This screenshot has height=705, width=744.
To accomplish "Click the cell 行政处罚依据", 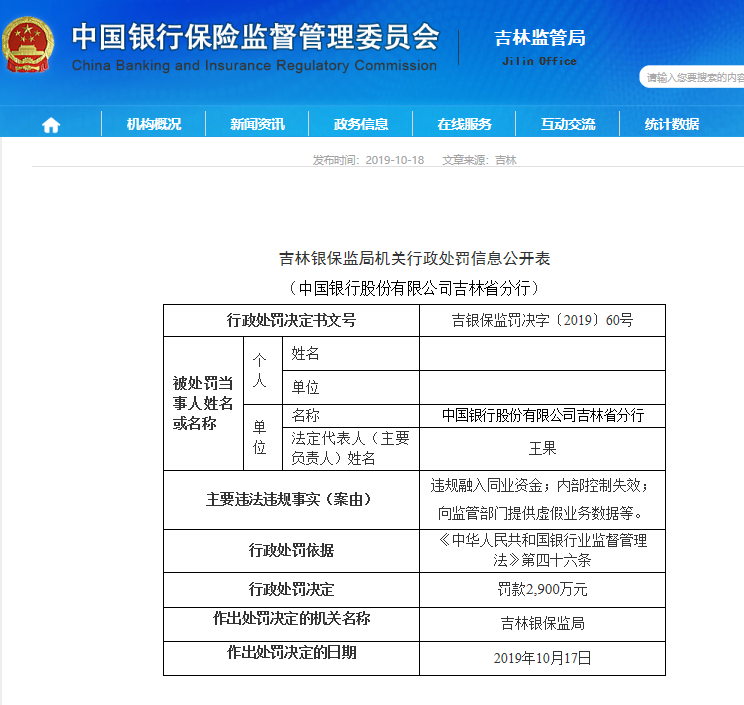I will point(291,551).
